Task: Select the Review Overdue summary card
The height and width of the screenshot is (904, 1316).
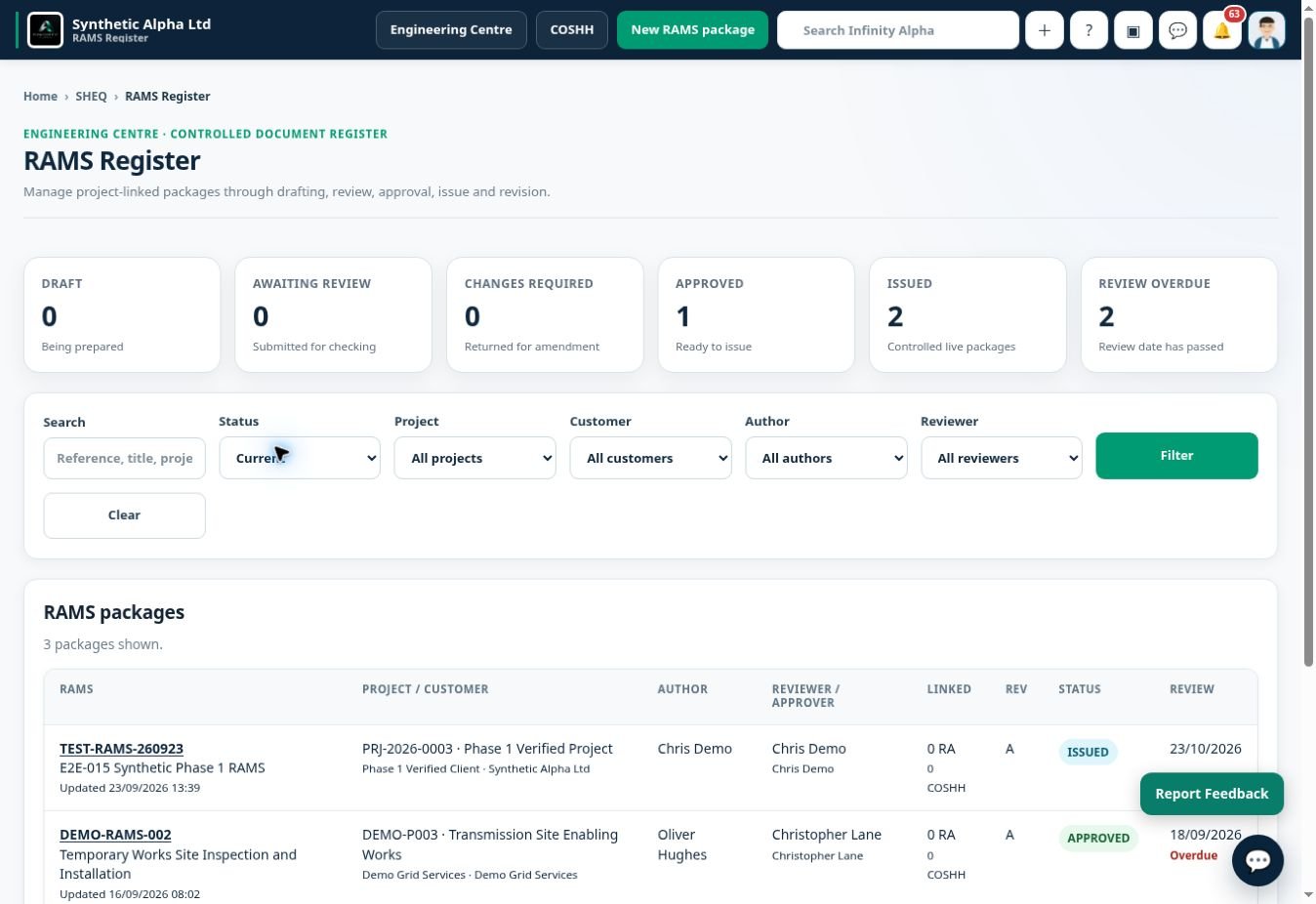Action: pyautogui.click(x=1179, y=314)
